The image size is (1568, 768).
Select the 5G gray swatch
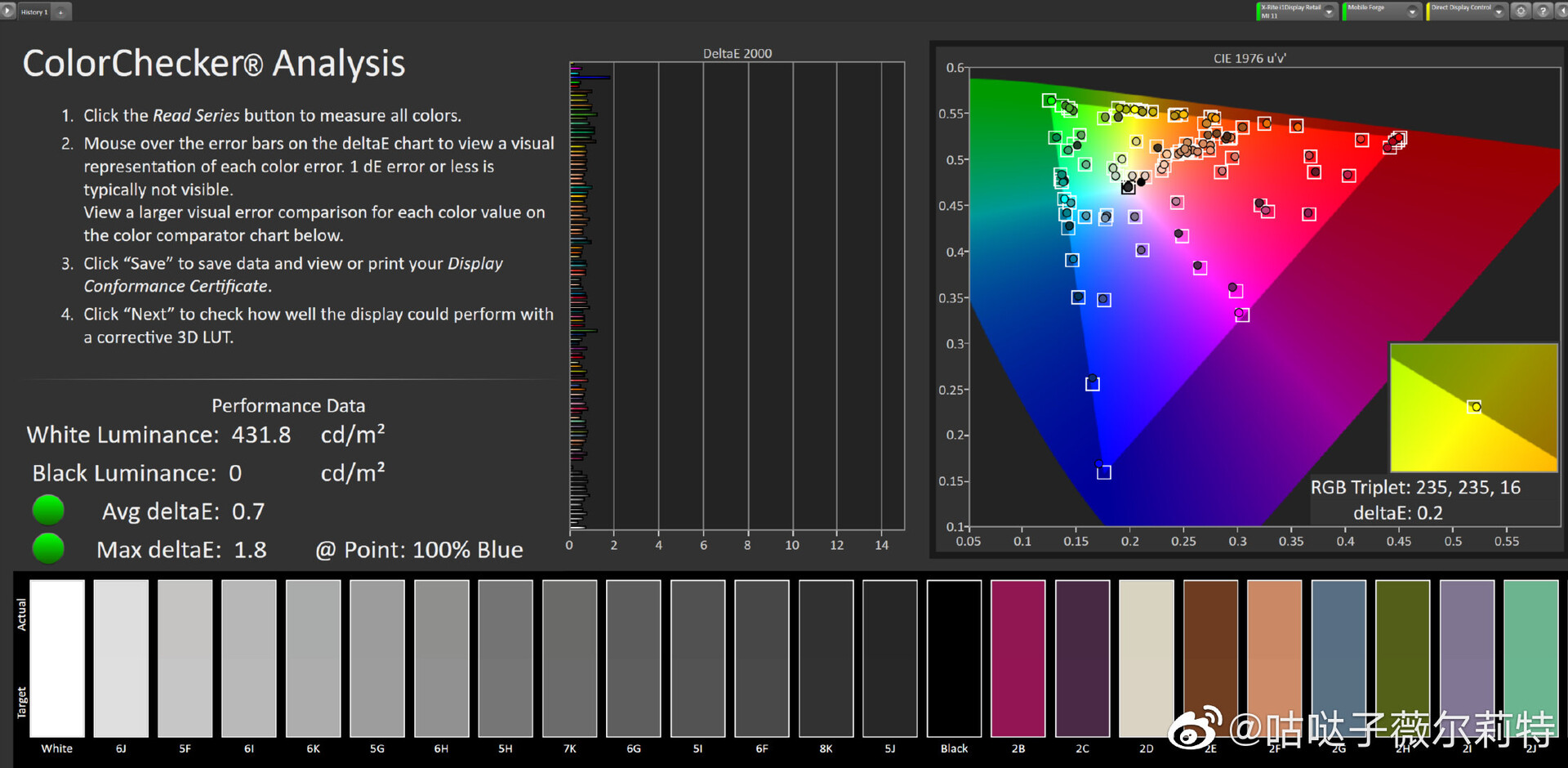click(377, 659)
